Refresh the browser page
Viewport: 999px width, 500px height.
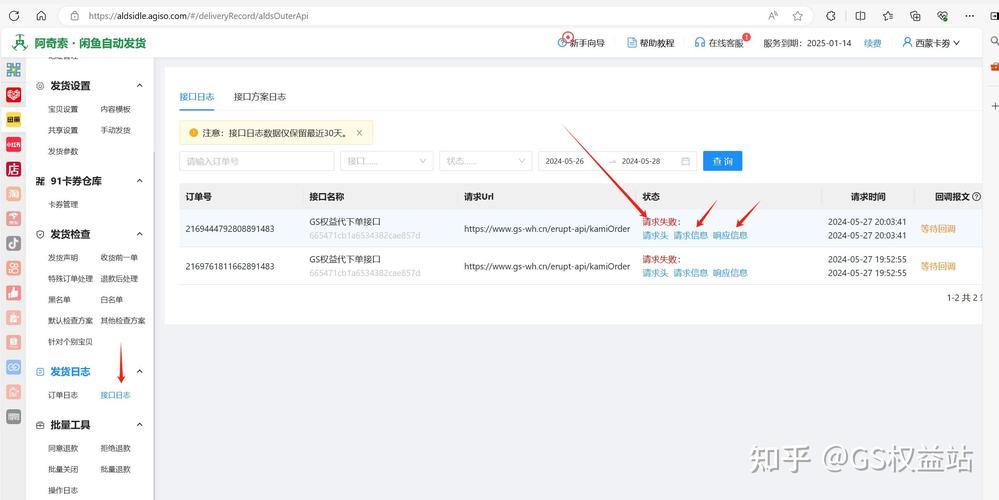coord(13,16)
